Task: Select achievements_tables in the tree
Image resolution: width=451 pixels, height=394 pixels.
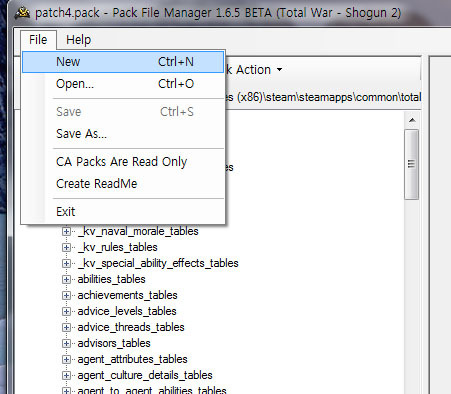Action: (127, 295)
